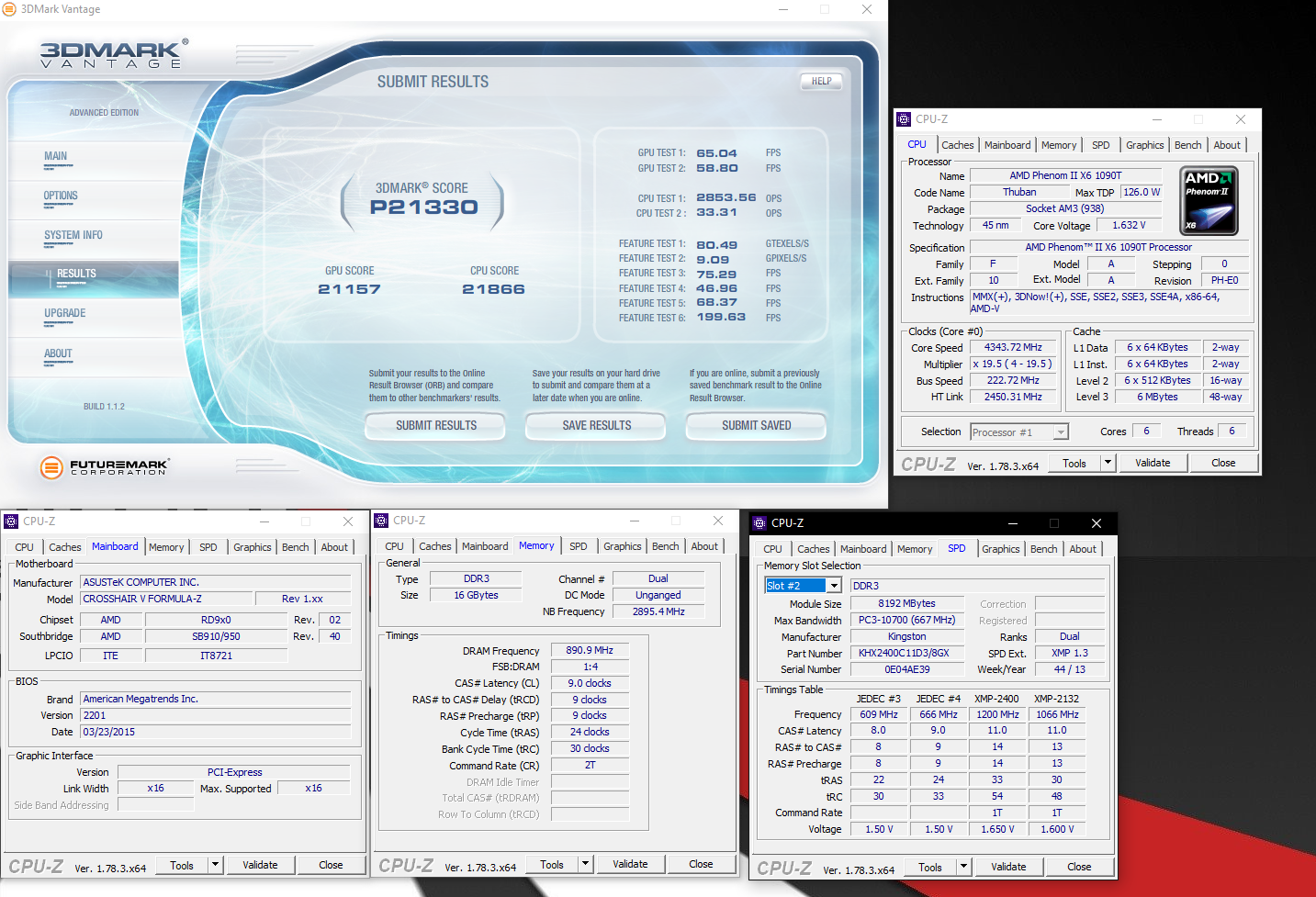Click the HELP button in 3DMark
Viewport: 1316px width, 897px height.
pos(821,82)
